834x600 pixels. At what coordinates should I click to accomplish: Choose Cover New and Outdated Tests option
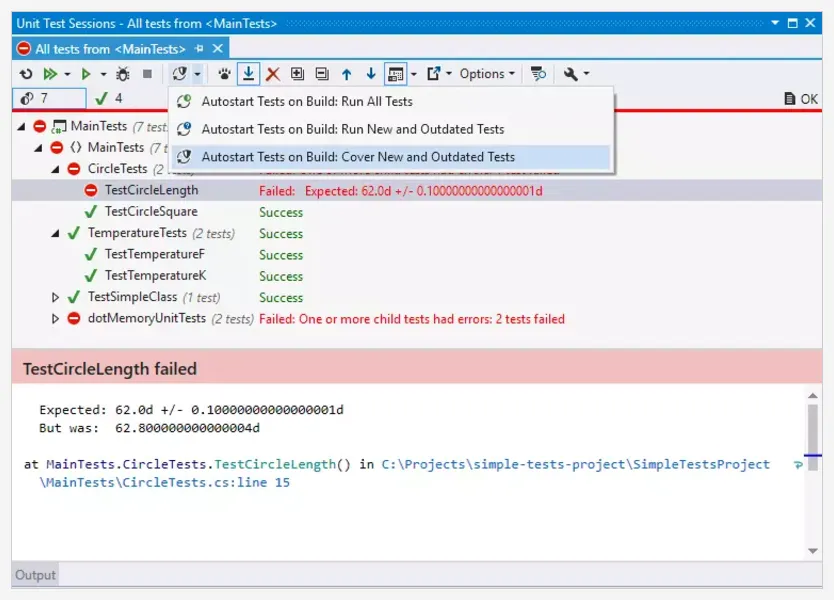click(x=357, y=157)
